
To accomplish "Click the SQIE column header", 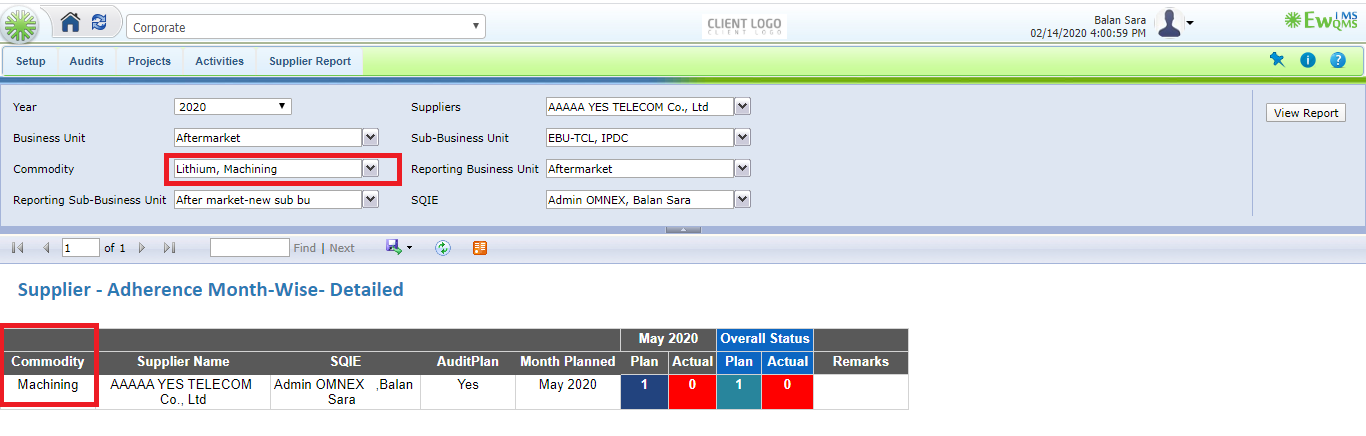I will [345, 362].
